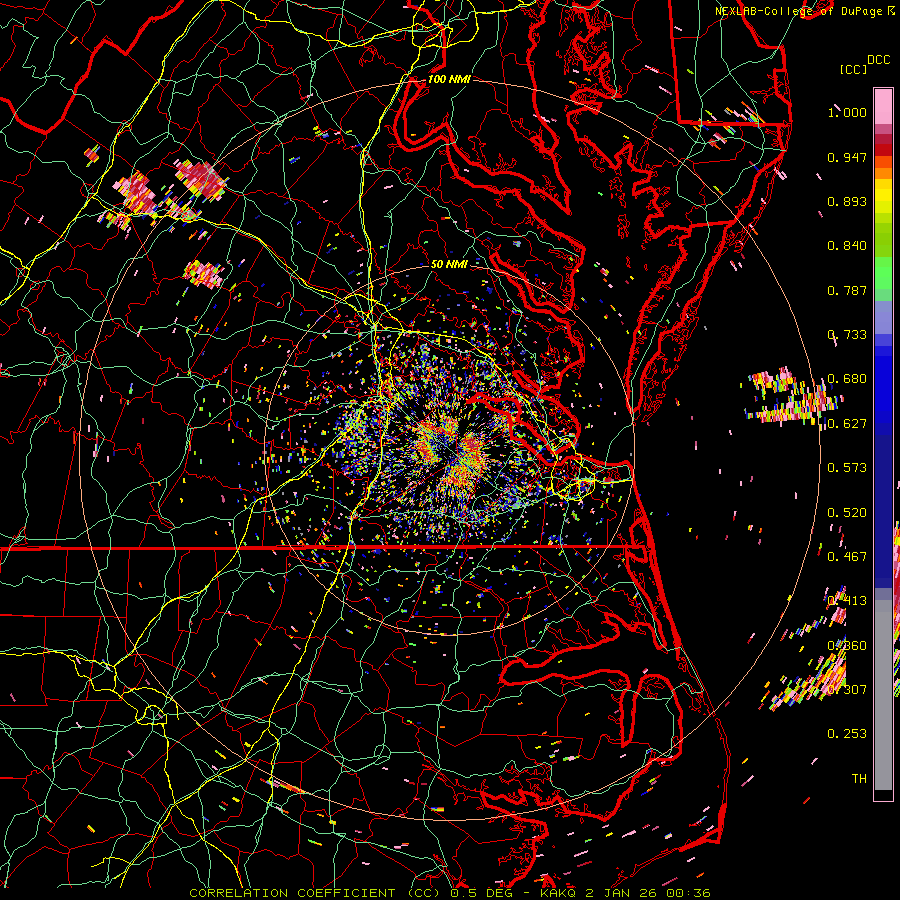Click the 0.520 legend value
The width and height of the screenshot is (900, 900).
[x=847, y=513]
